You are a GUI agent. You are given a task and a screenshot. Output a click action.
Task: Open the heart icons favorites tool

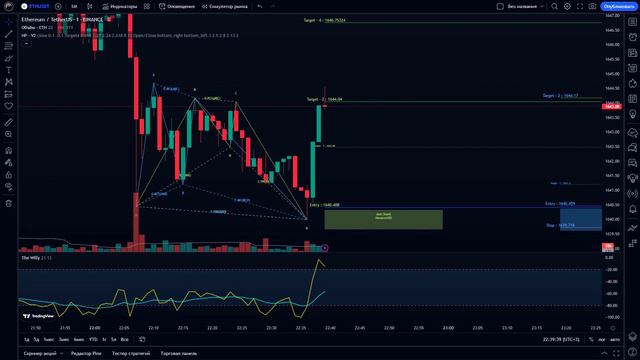(x=9, y=106)
